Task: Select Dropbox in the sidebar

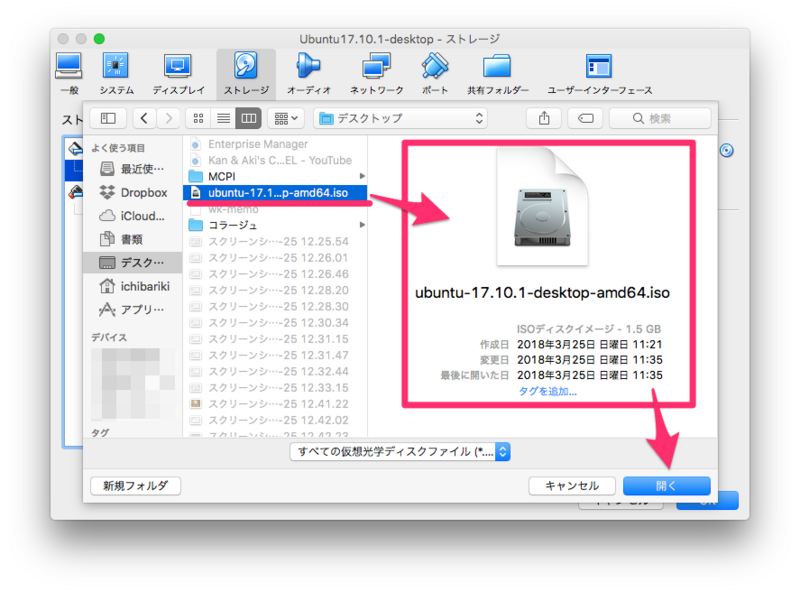Action: coord(133,192)
